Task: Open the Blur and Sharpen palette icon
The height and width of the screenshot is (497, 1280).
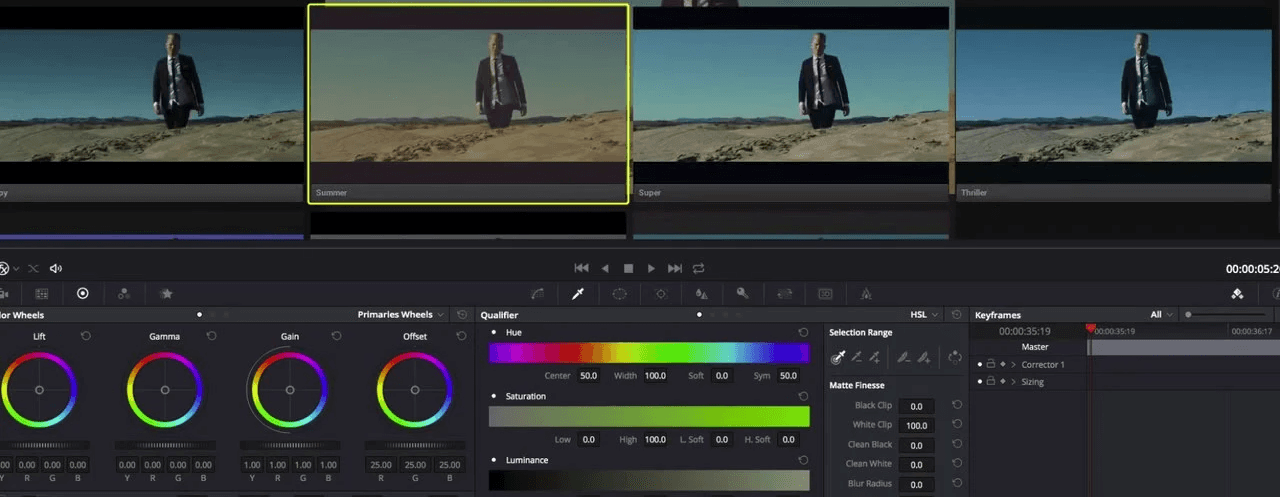Action: click(702, 294)
